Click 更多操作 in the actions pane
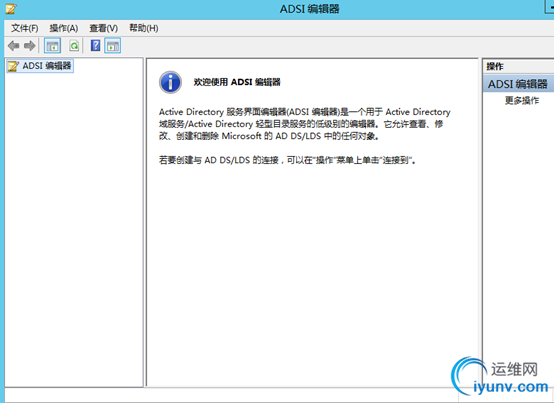The width and height of the screenshot is (554, 403). pyautogui.click(x=521, y=100)
